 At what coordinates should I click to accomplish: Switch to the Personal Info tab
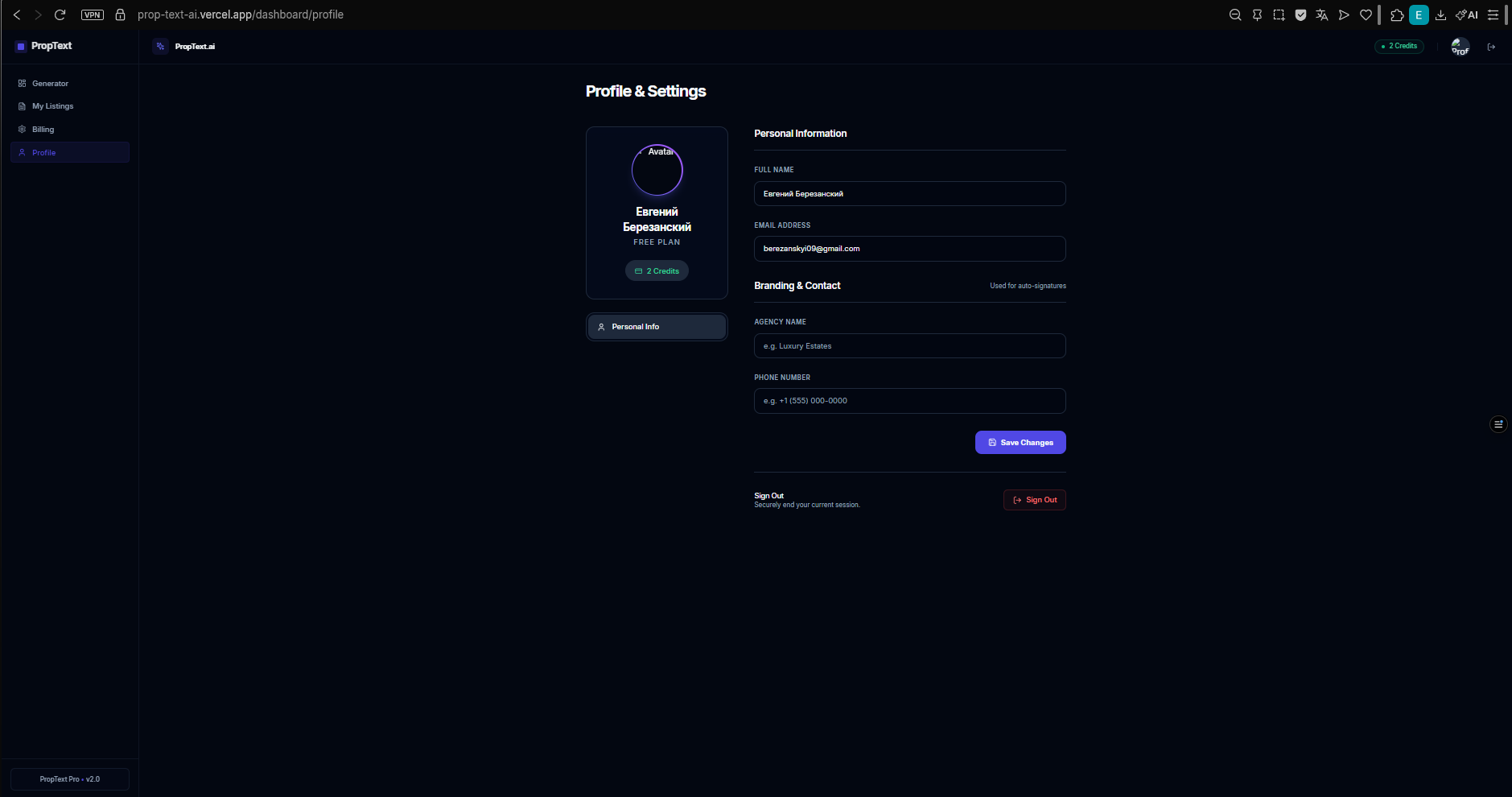pos(657,327)
